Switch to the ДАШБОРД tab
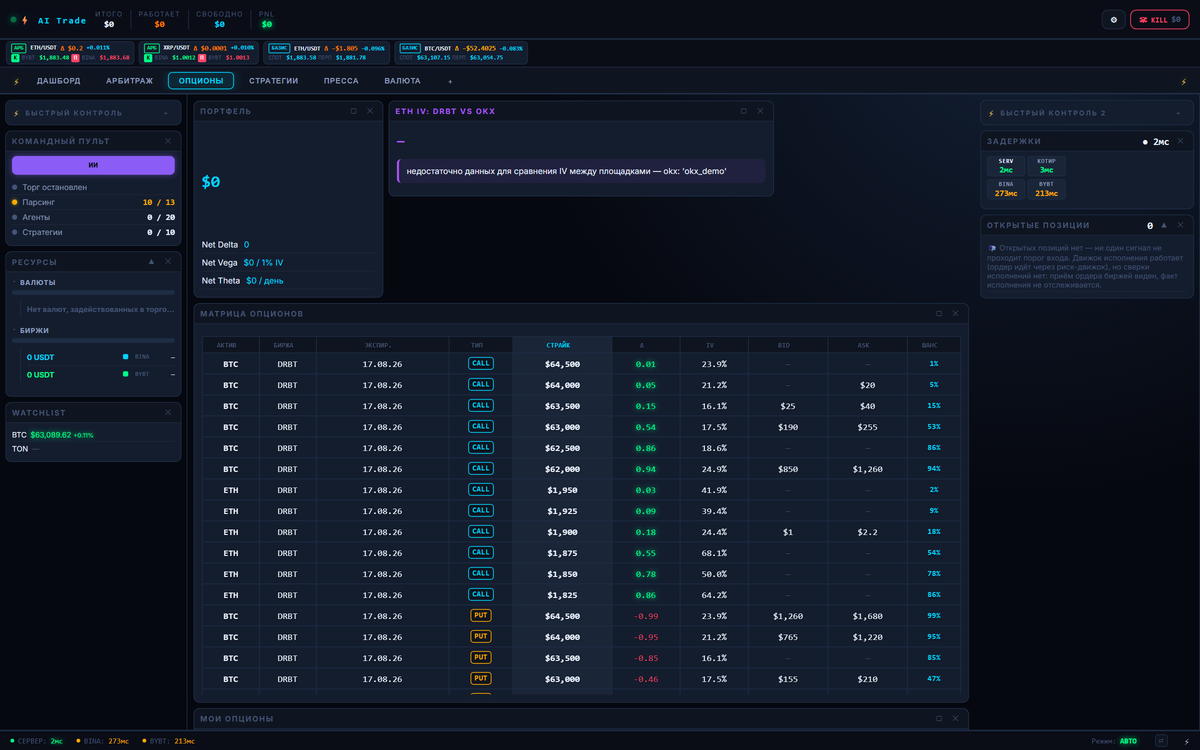This screenshot has height=750, width=1200. pos(59,81)
